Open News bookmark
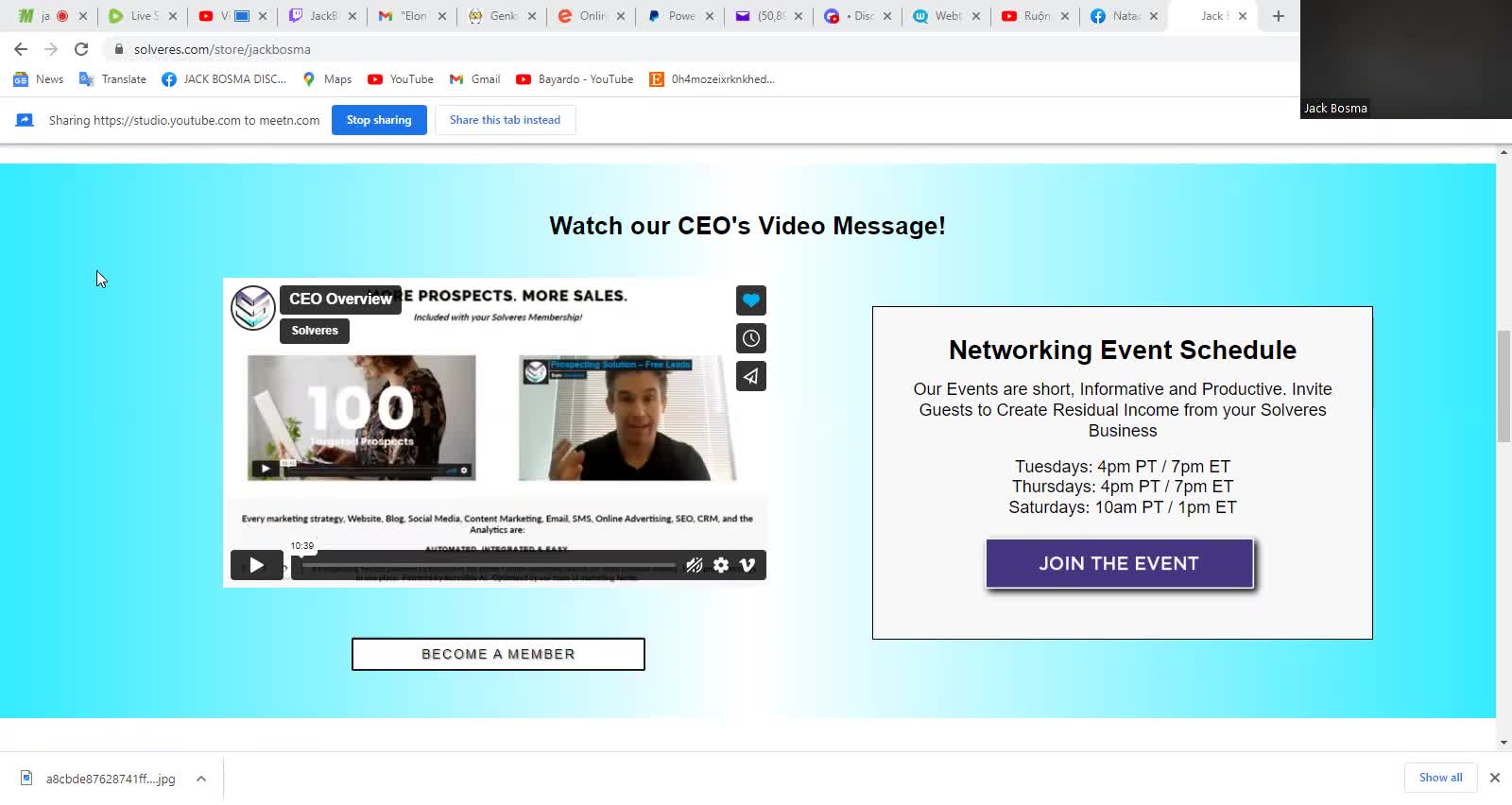This screenshot has height=805, width=1512. 39,79
